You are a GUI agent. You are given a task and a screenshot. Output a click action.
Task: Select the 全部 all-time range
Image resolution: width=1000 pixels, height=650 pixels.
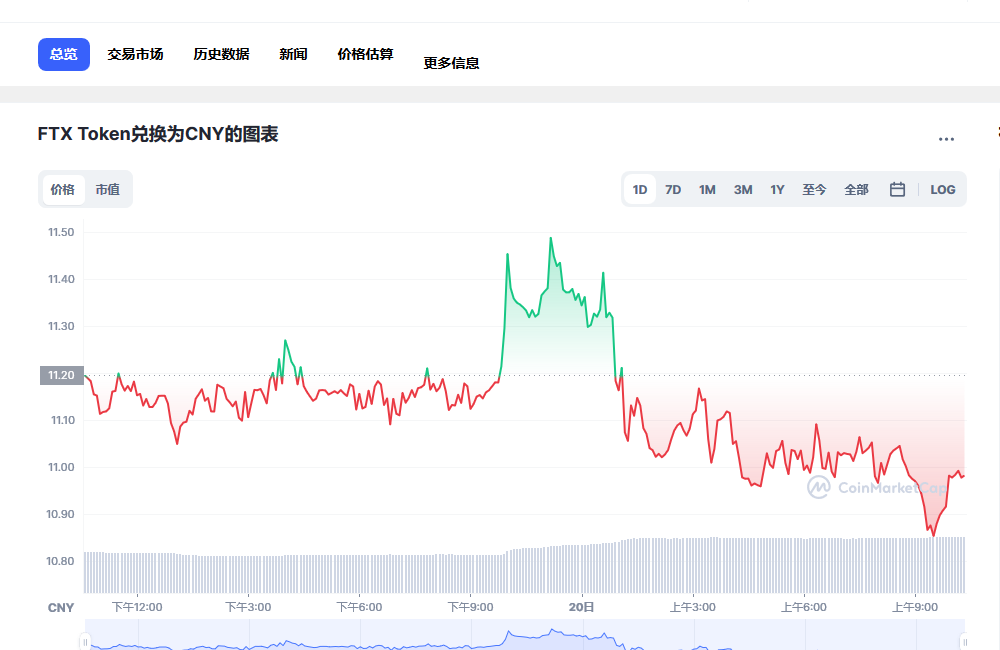[857, 189]
